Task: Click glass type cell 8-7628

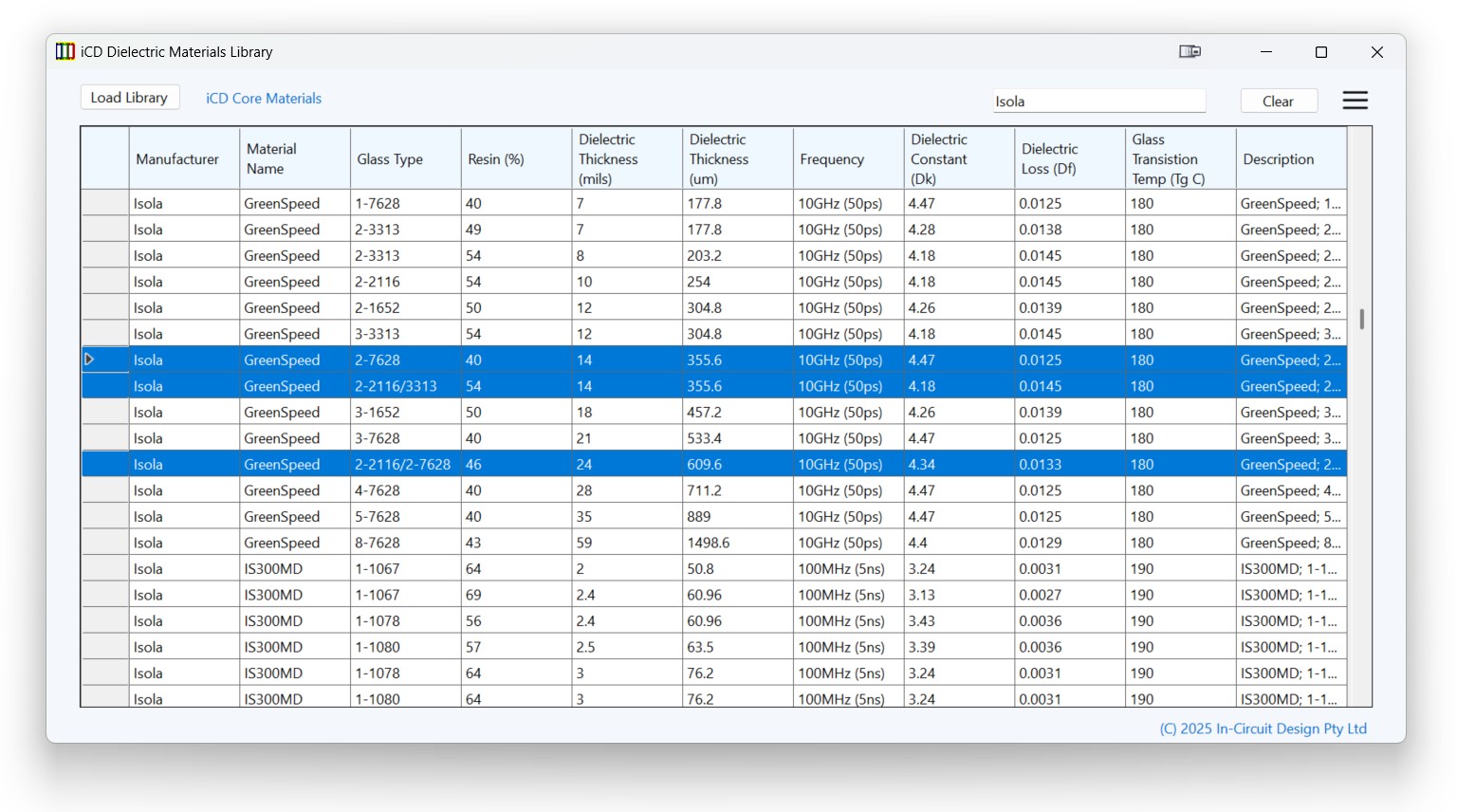Action: 406,543
